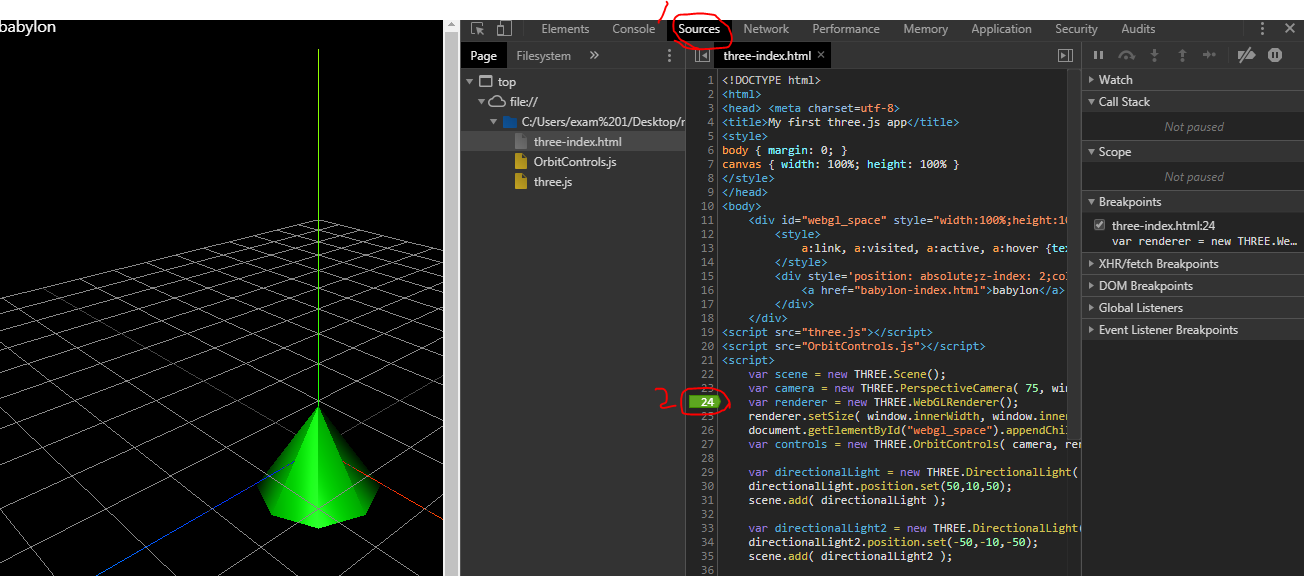Select the Page navigator tab
This screenshot has height=576, width=1304.
pos(484,56)
